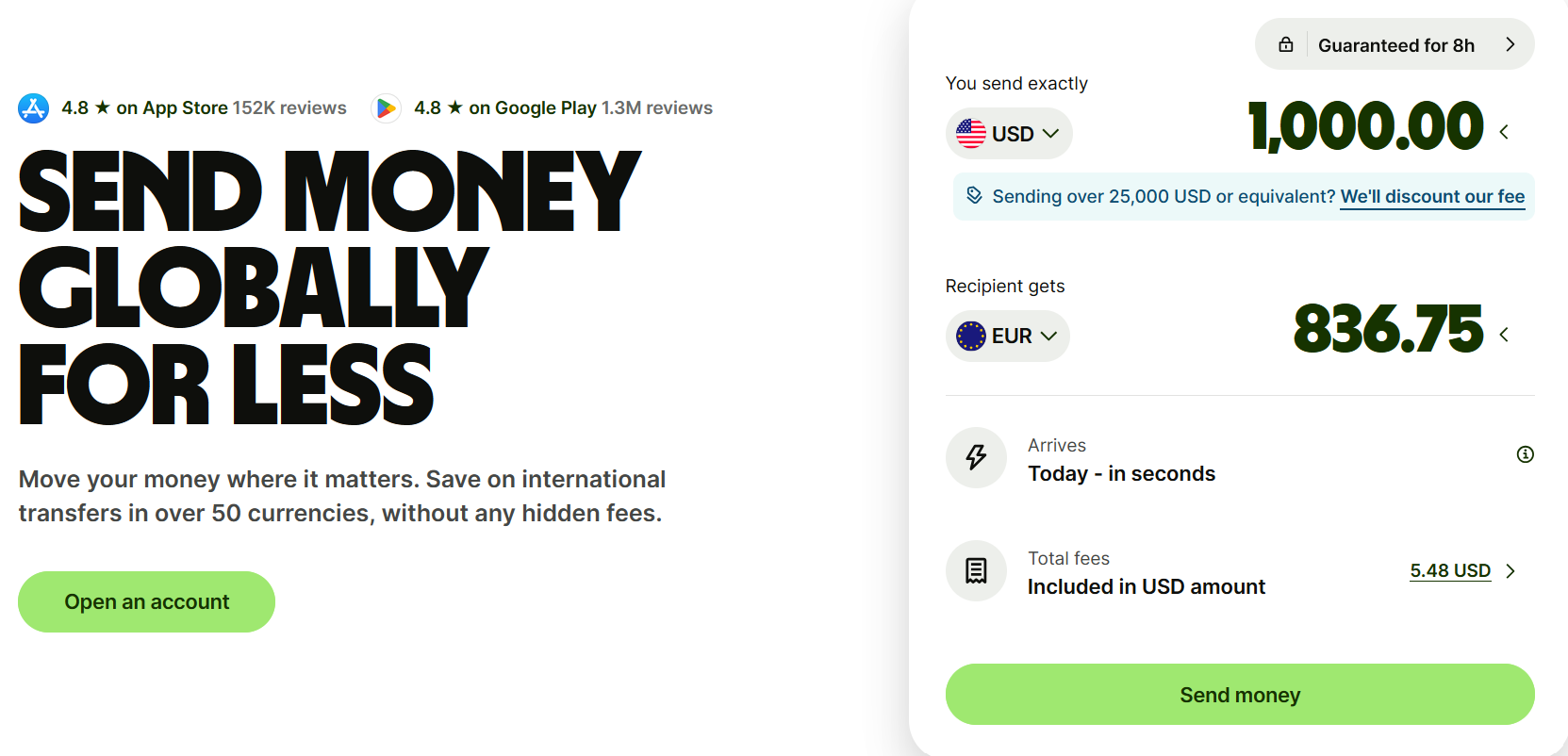
Task: Click the Google Play logo icon
Action: (x=386, y=108)
